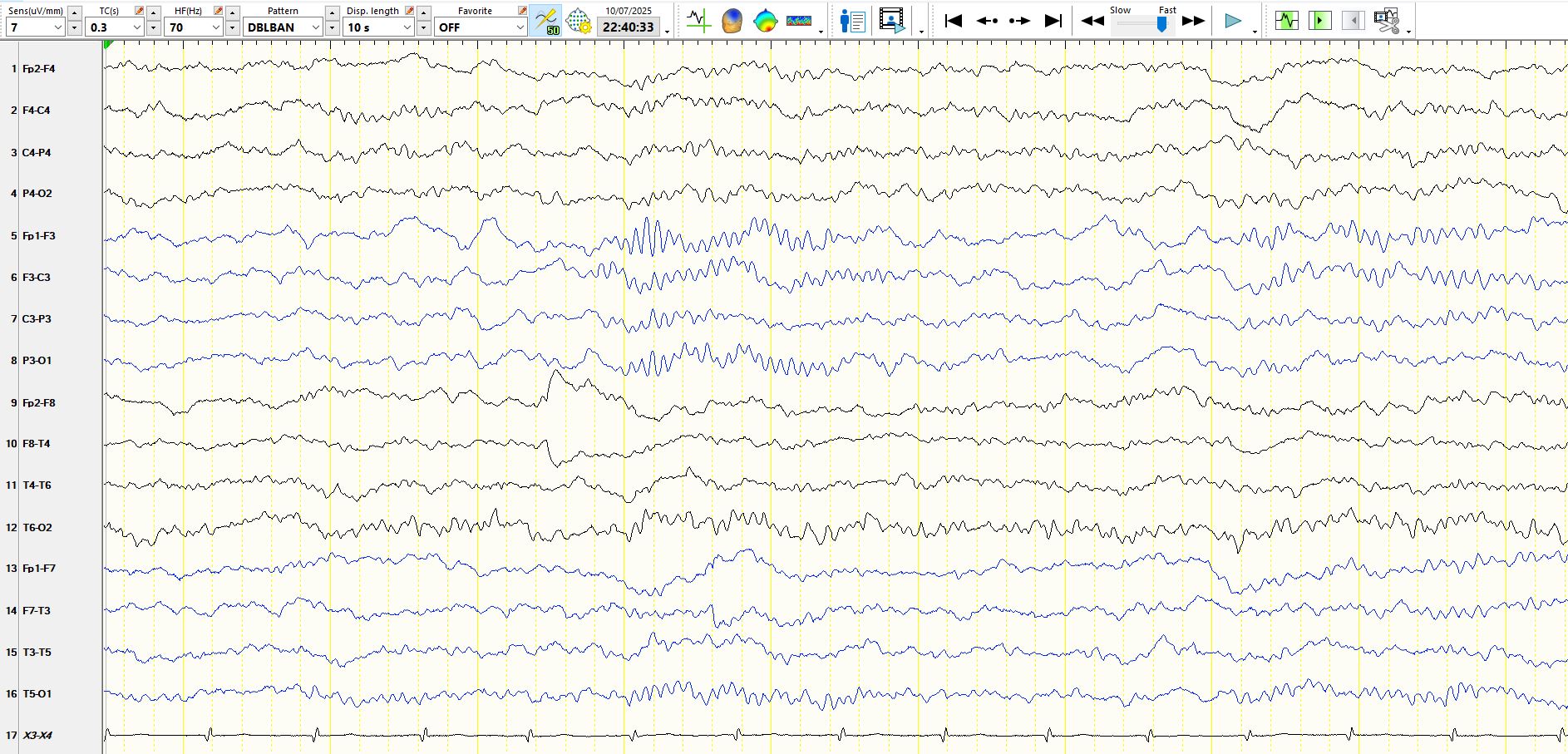The image size is (1568, 754).
Task: Open the topographic color map view
Action: point(765,21)
